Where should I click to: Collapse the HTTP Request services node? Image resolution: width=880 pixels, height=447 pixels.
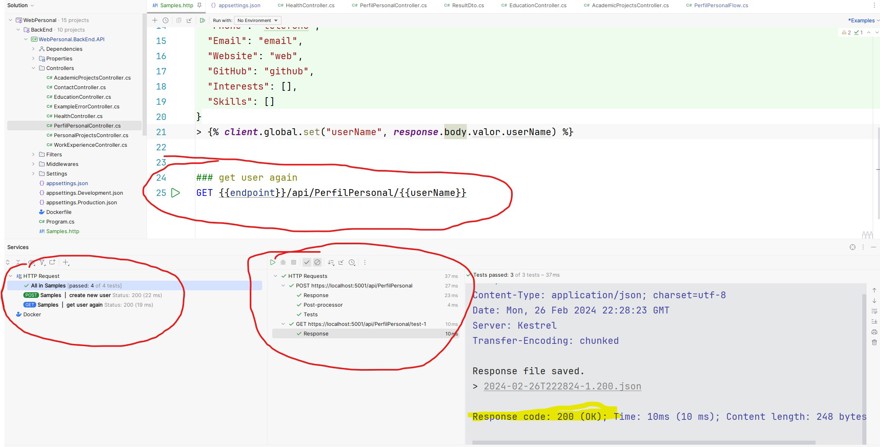pyautogui.click(x=10, y=276)
